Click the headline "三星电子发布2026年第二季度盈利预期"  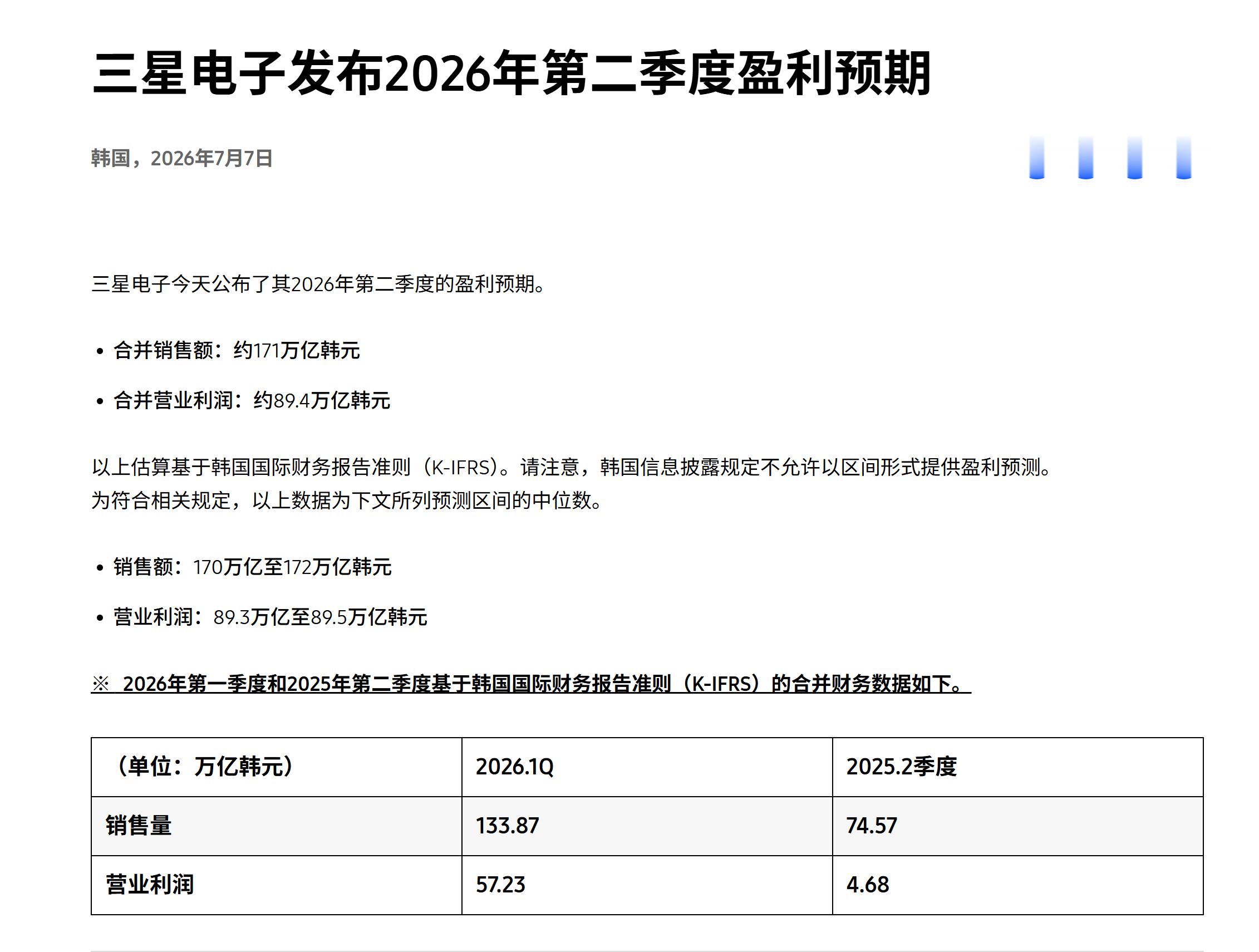point(511,73)
